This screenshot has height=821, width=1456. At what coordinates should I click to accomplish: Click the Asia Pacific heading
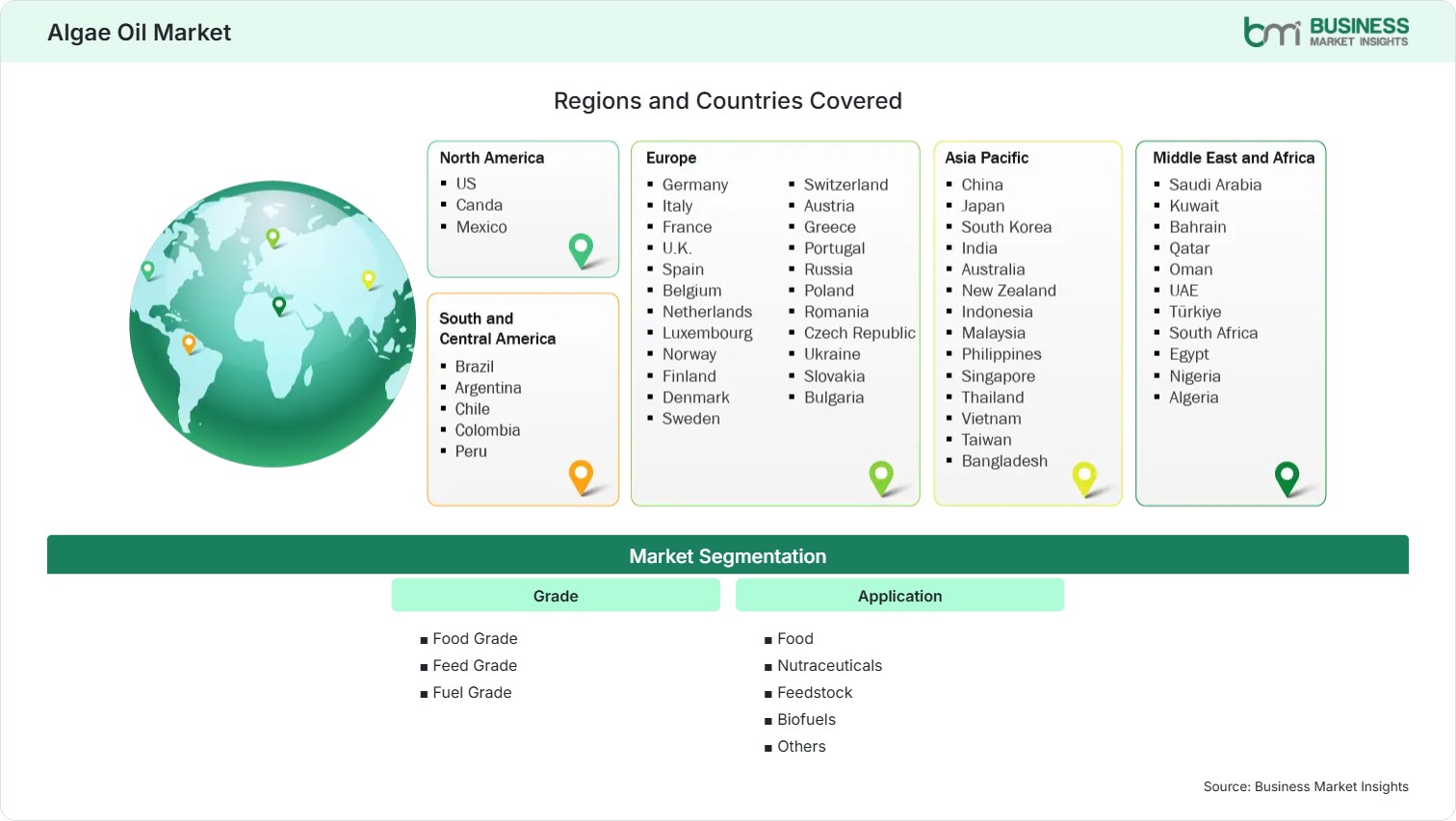click(986, 158)
